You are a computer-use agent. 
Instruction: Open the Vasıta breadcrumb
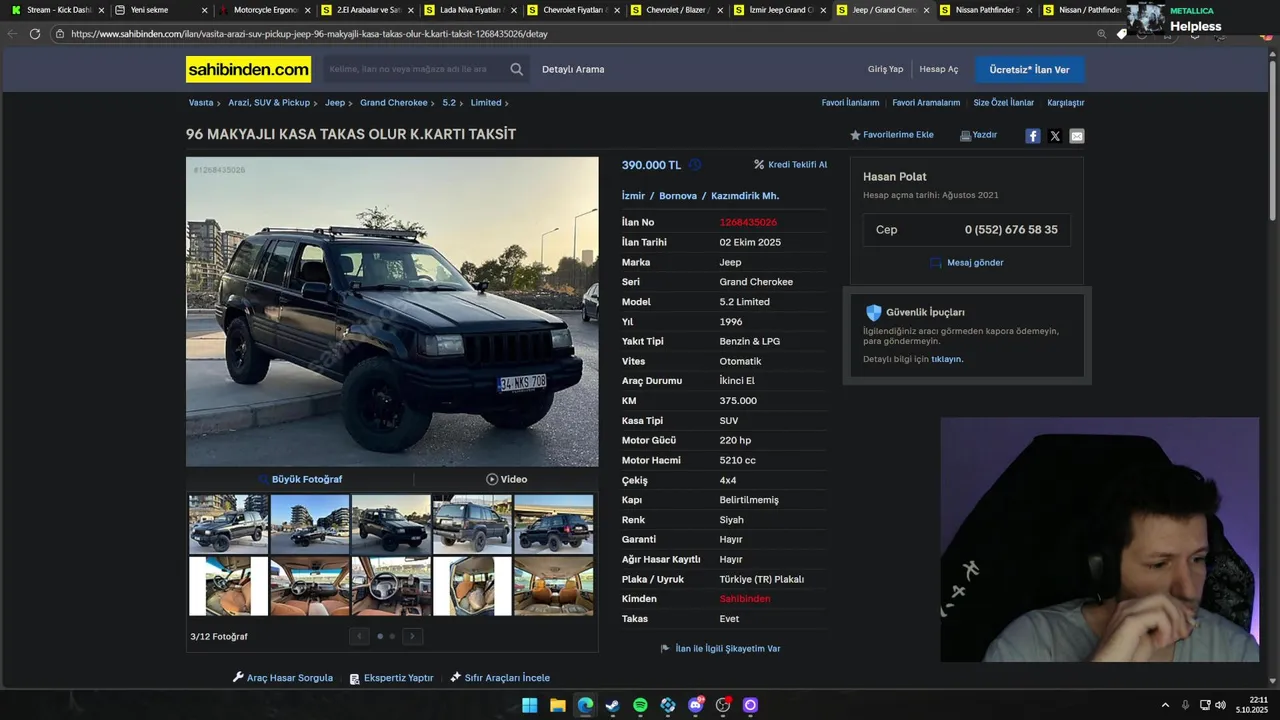[201, 103]
